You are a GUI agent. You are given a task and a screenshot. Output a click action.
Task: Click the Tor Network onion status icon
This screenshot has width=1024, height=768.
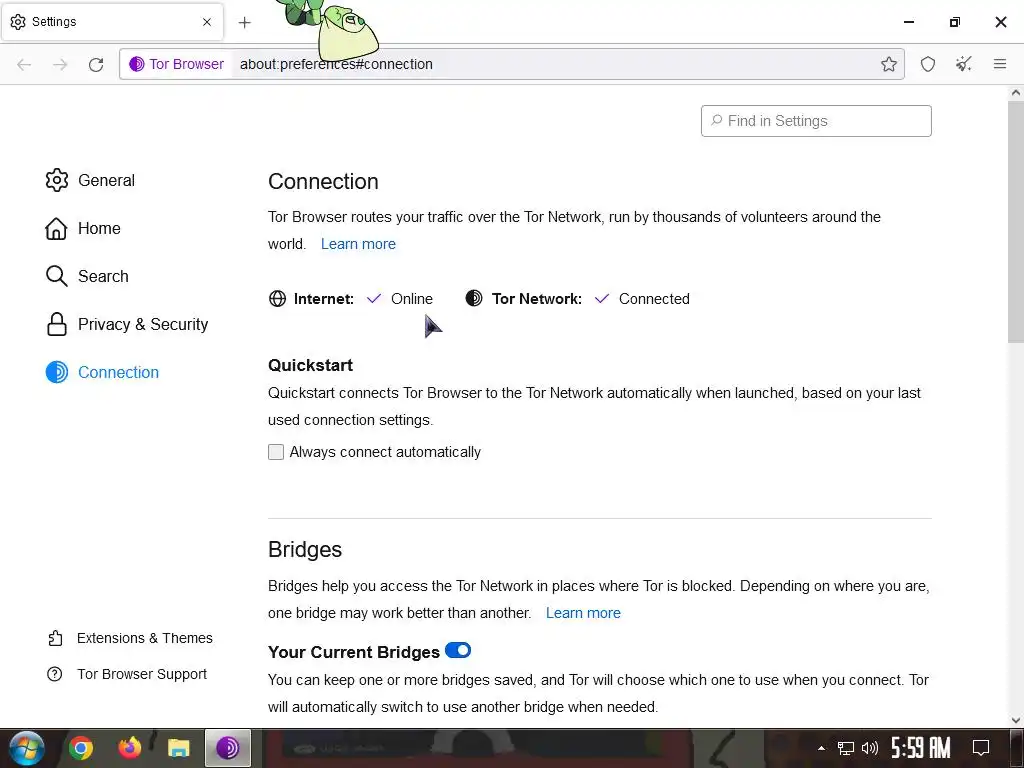coord(474,298)
